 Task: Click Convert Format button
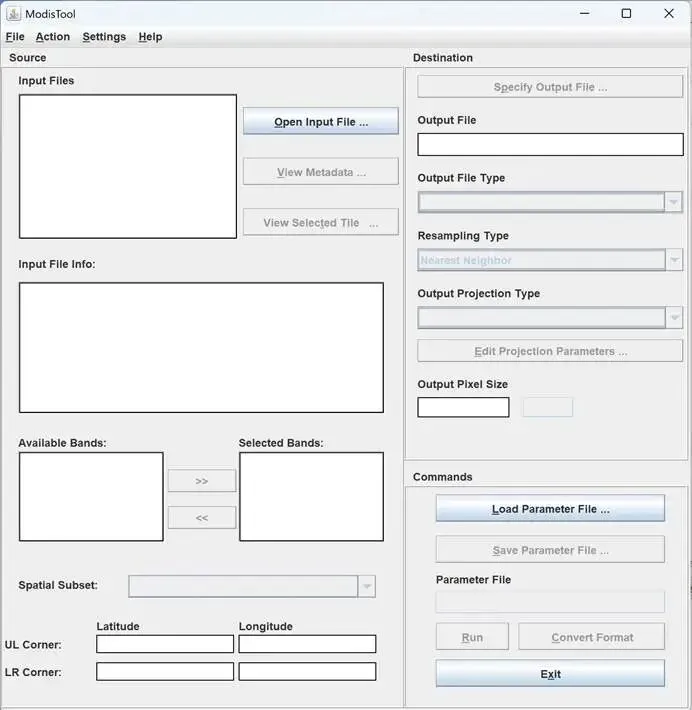[591, 637]
